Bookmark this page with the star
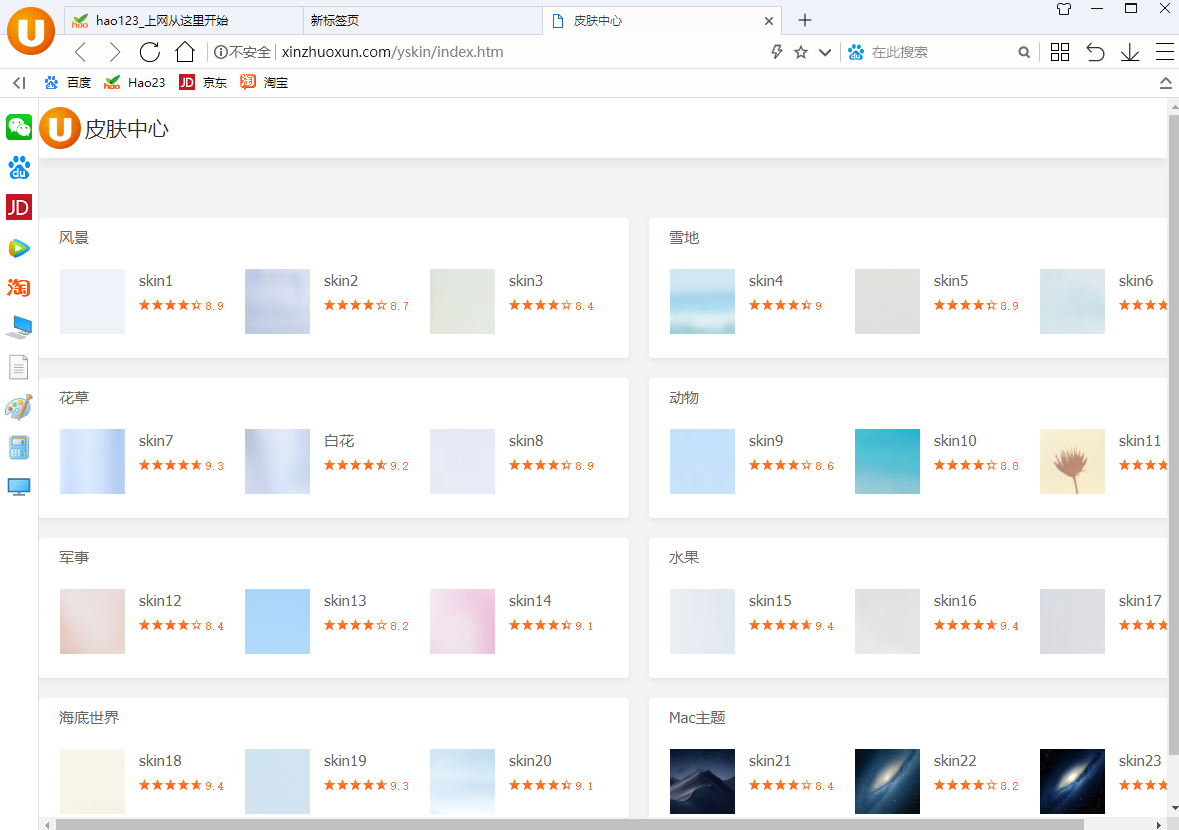This screenshot has width=1179, height=830. pyautogui.click(x=799, y=51)
